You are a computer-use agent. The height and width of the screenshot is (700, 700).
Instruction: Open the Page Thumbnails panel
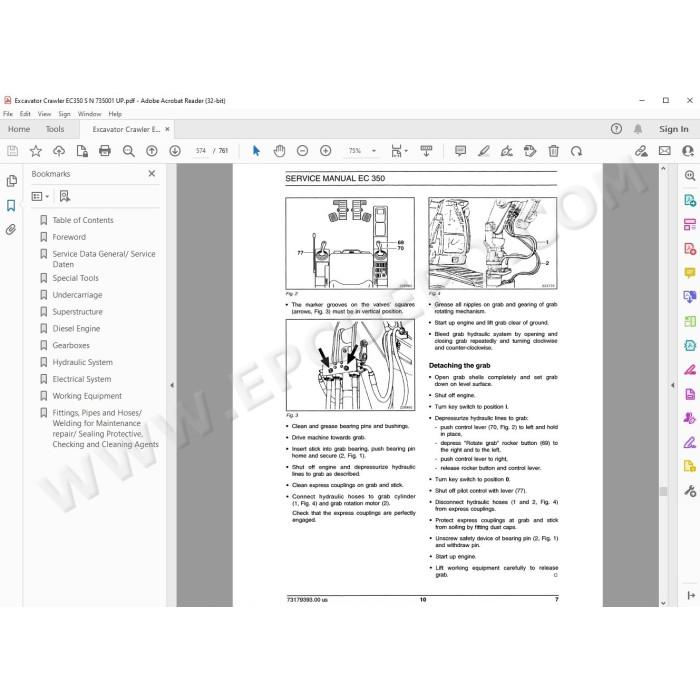pos(12,181)
